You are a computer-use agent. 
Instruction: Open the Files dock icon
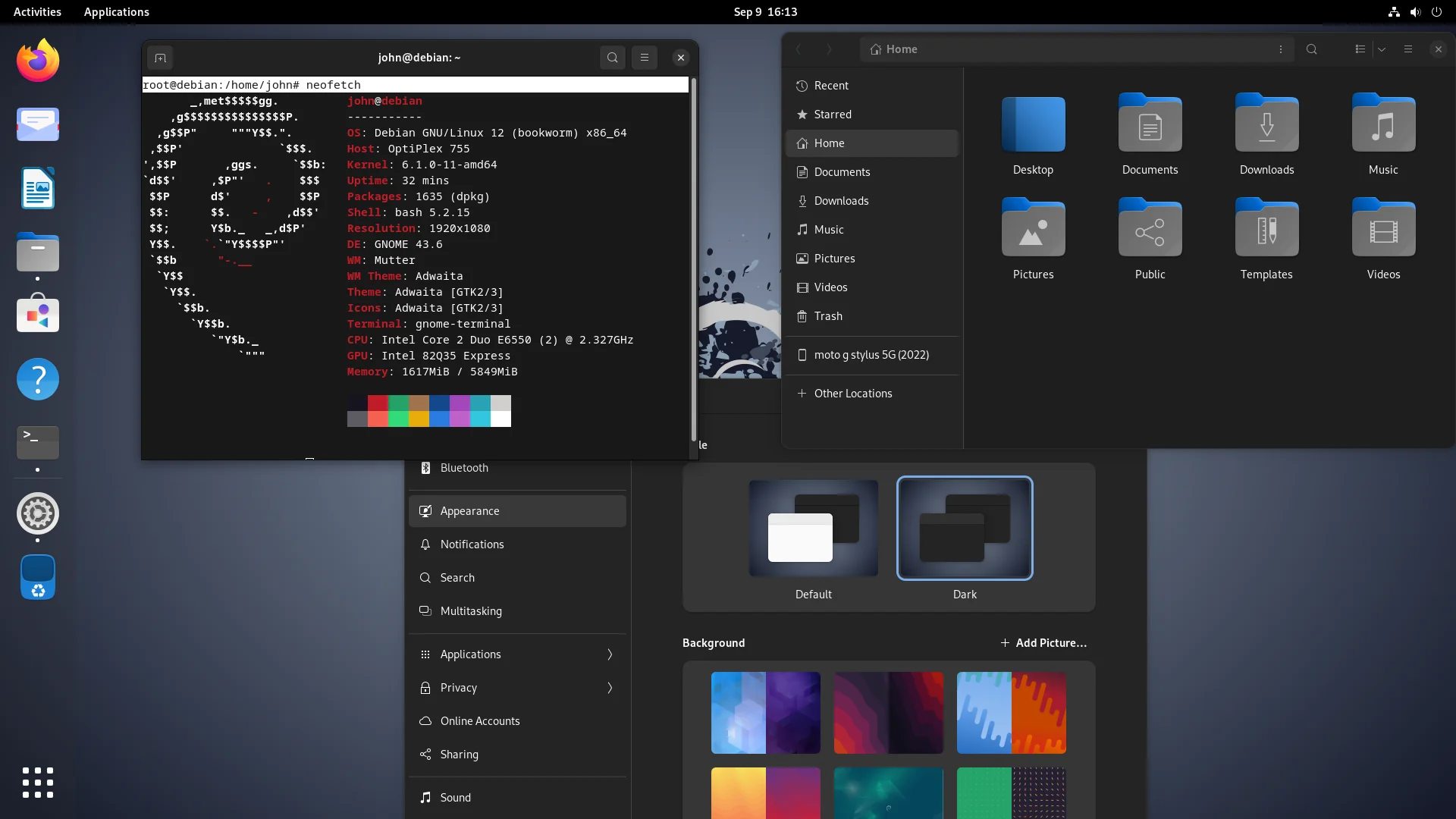[38, 252]
